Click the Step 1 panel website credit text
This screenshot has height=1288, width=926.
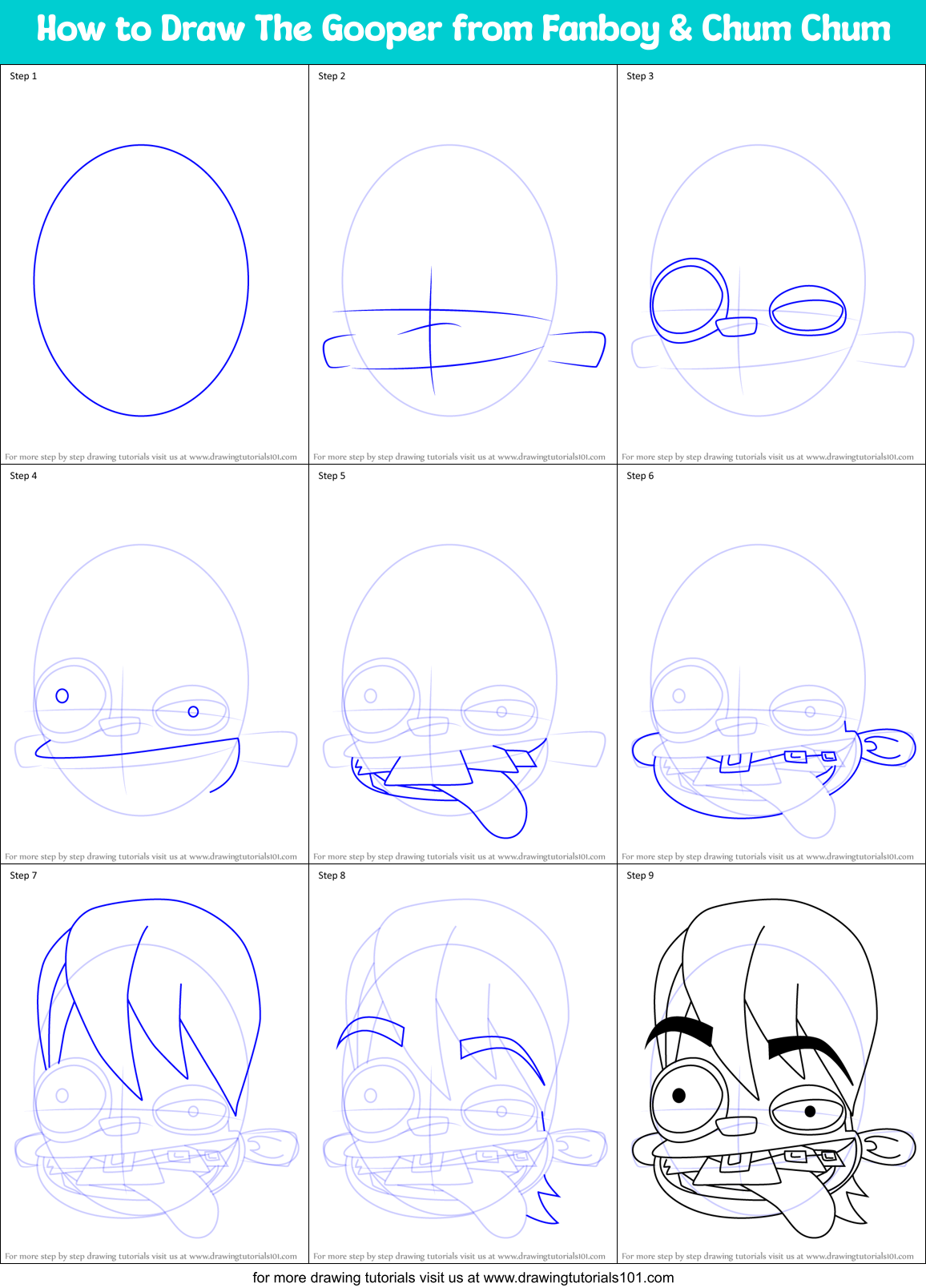click(x=151, y=457)
